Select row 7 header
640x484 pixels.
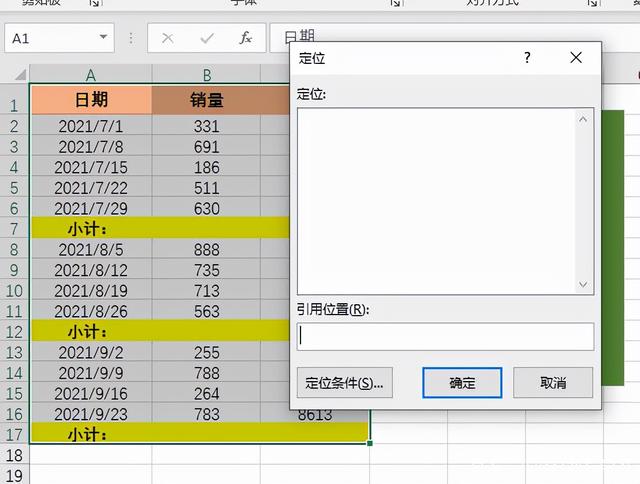point(14,229)
